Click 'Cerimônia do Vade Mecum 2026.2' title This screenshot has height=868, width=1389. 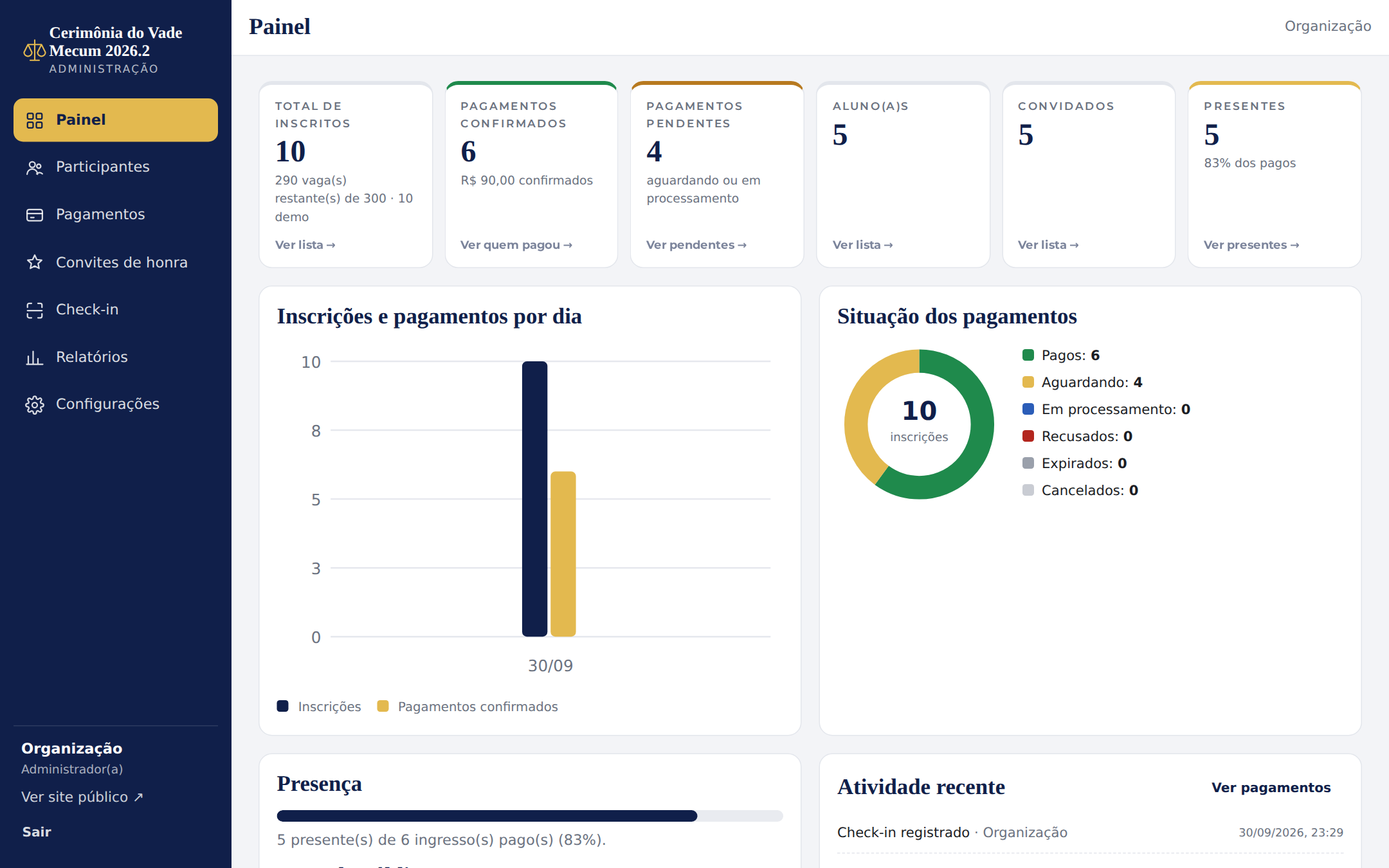[x=116, y=42]
